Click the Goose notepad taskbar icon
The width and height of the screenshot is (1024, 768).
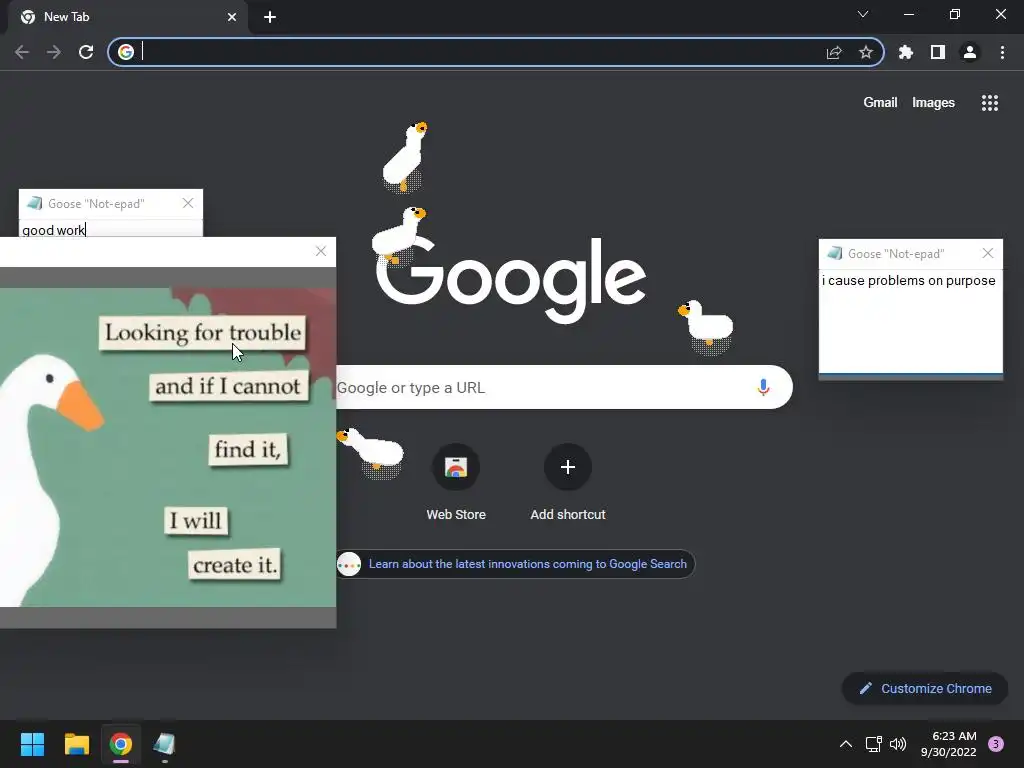(x=164, y=744)
